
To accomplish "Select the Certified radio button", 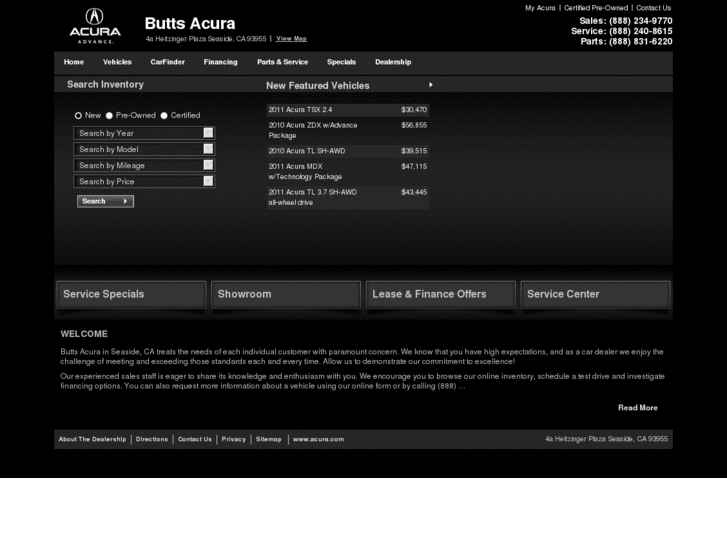I will pos(164,115).
